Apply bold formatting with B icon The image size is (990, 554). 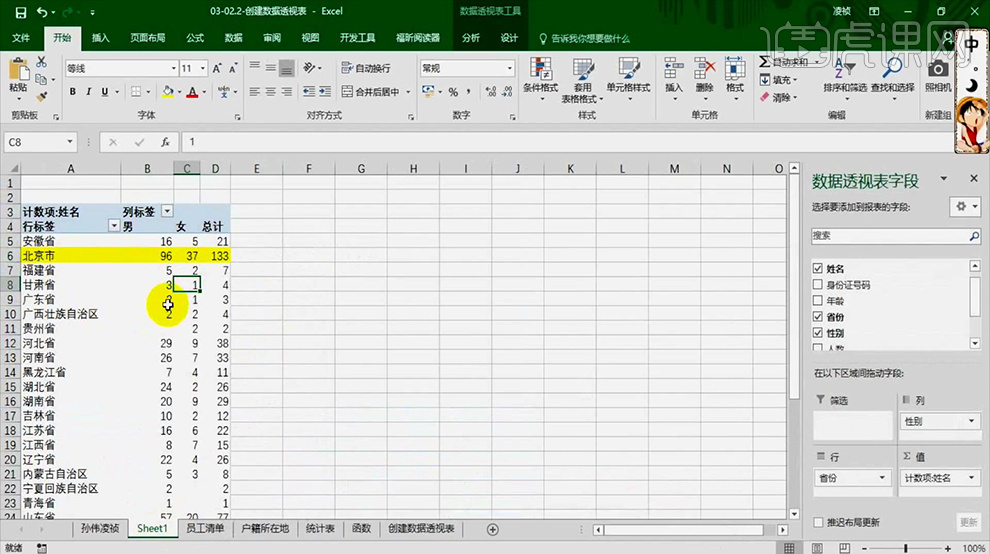coord(73,92)
